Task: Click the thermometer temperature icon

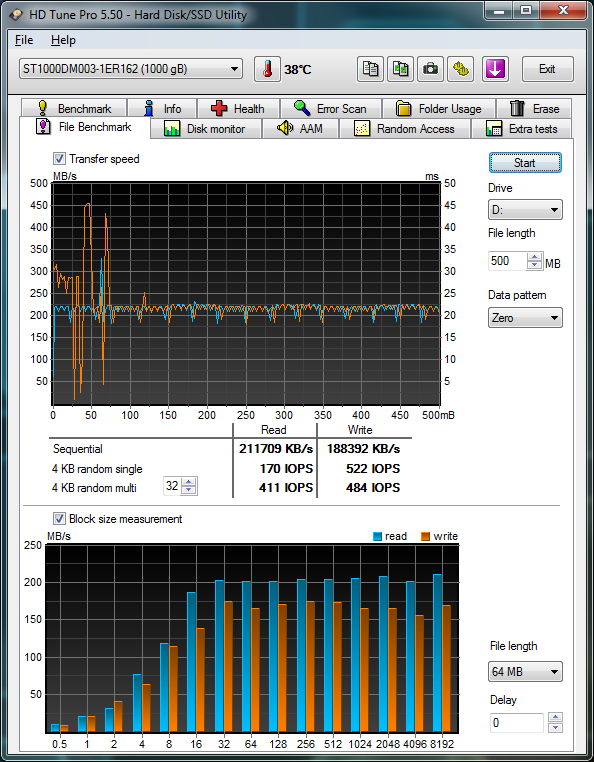Action: coord(267,69)
